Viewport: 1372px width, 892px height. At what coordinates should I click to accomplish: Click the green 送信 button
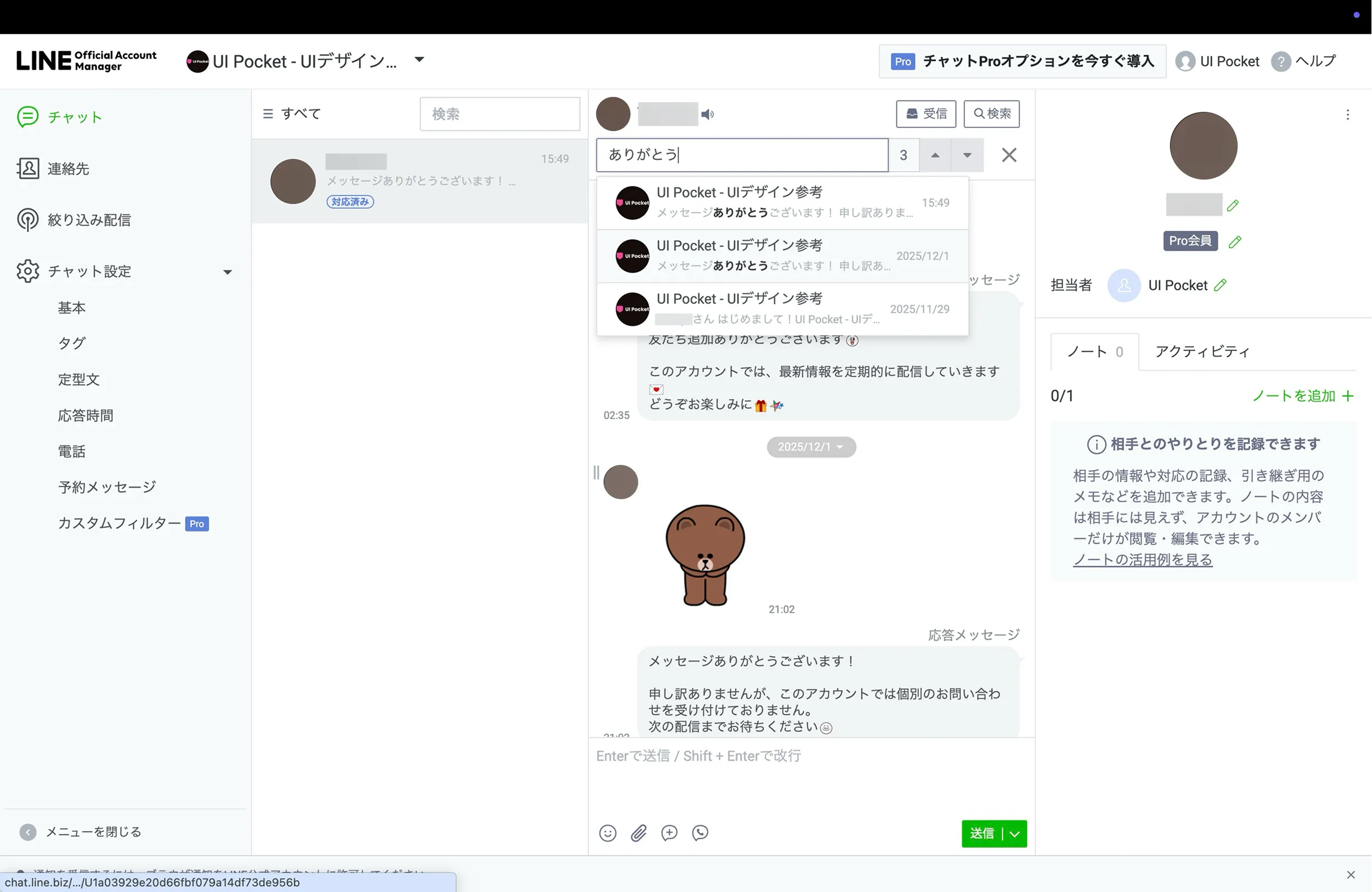tap(982, 834)
